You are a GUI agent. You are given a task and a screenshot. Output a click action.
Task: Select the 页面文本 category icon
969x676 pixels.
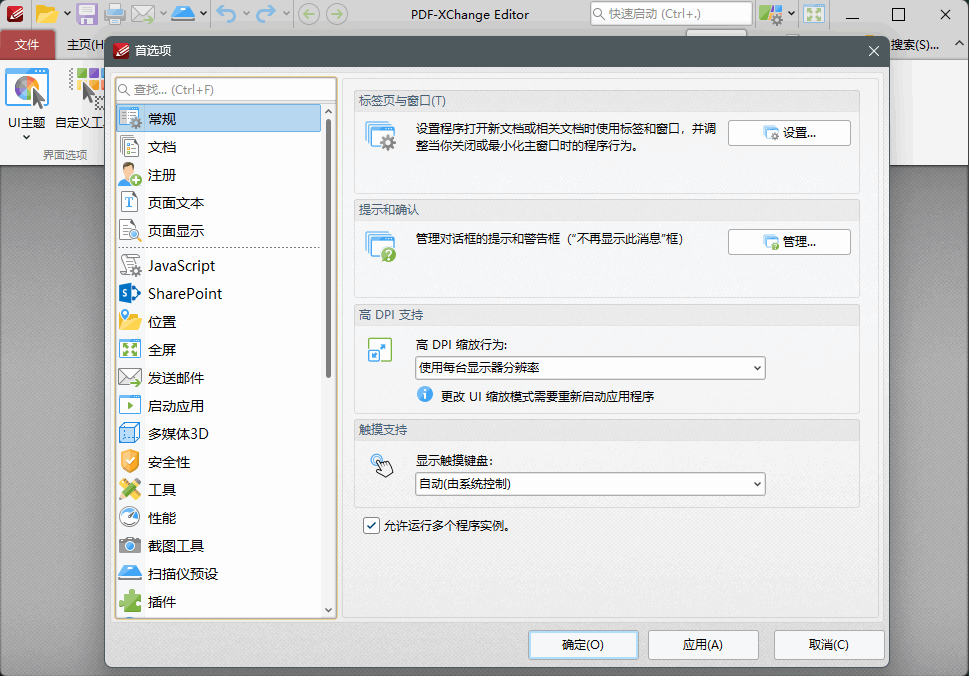click(129, 202)
